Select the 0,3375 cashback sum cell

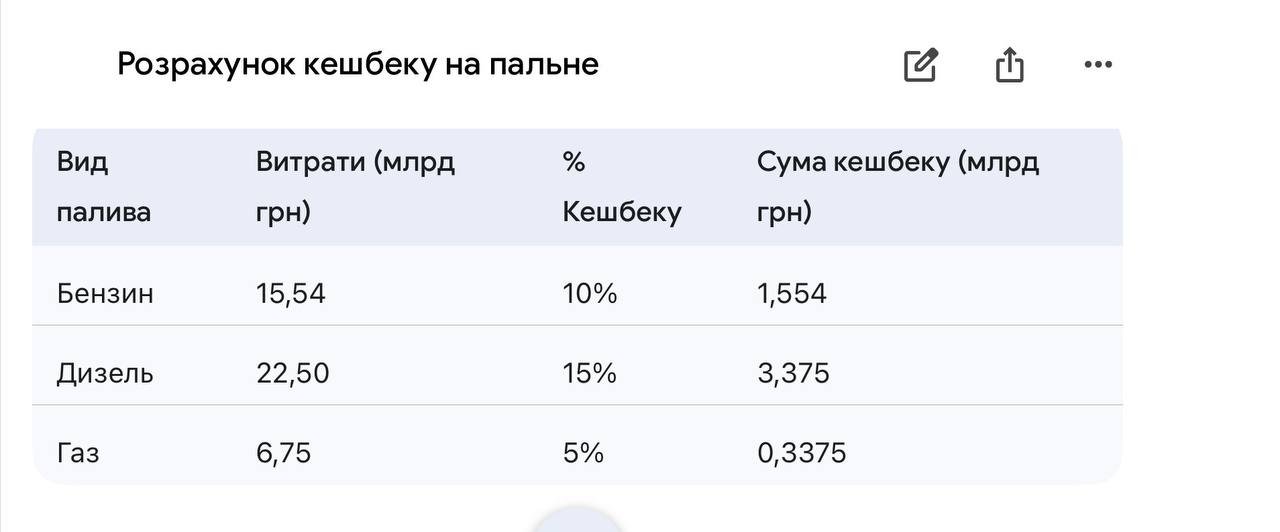coord(801,453)
